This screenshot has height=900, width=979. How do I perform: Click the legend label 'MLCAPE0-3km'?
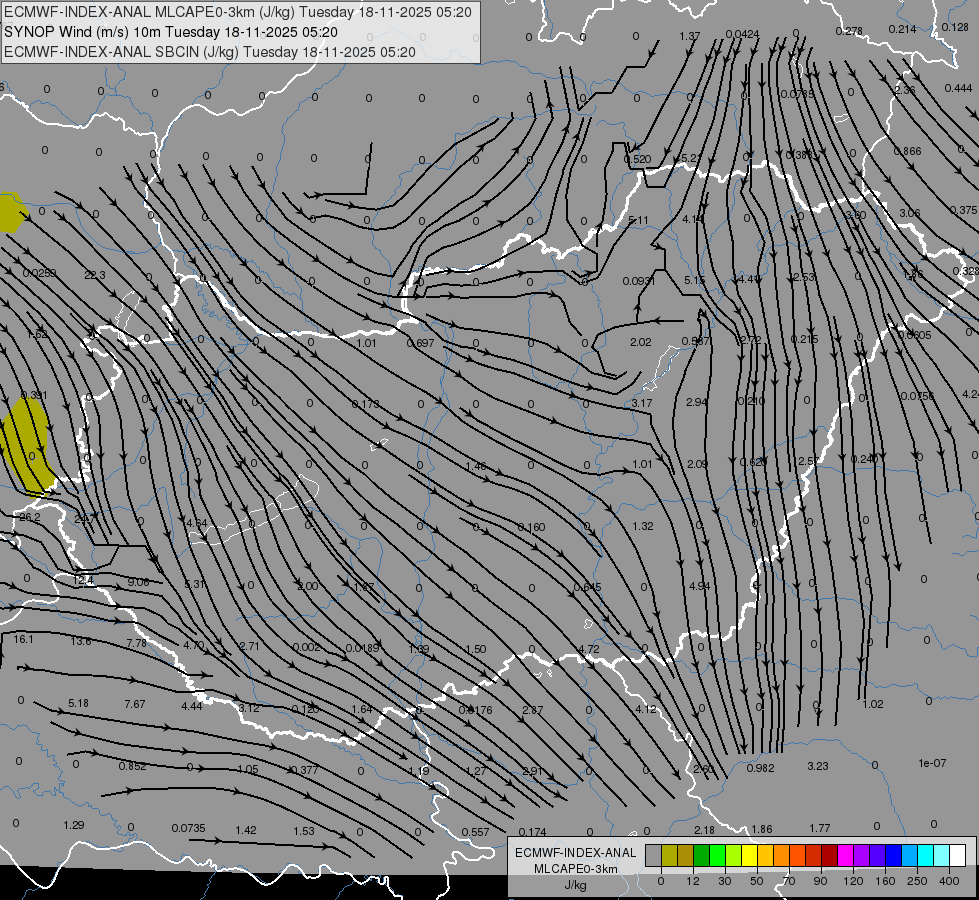coord(576,868)
